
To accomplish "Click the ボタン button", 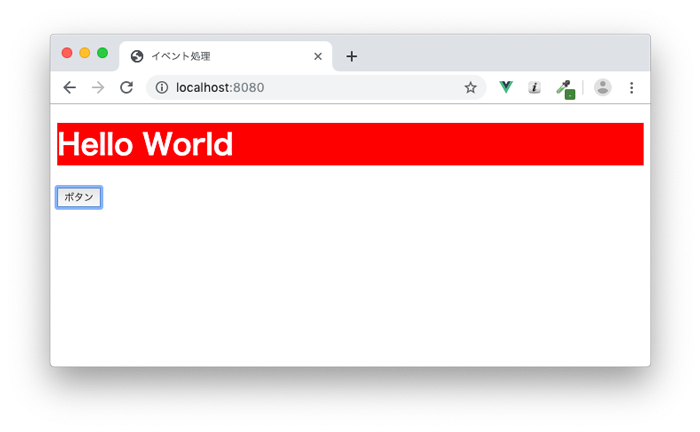I will click(x=79, y=197).
